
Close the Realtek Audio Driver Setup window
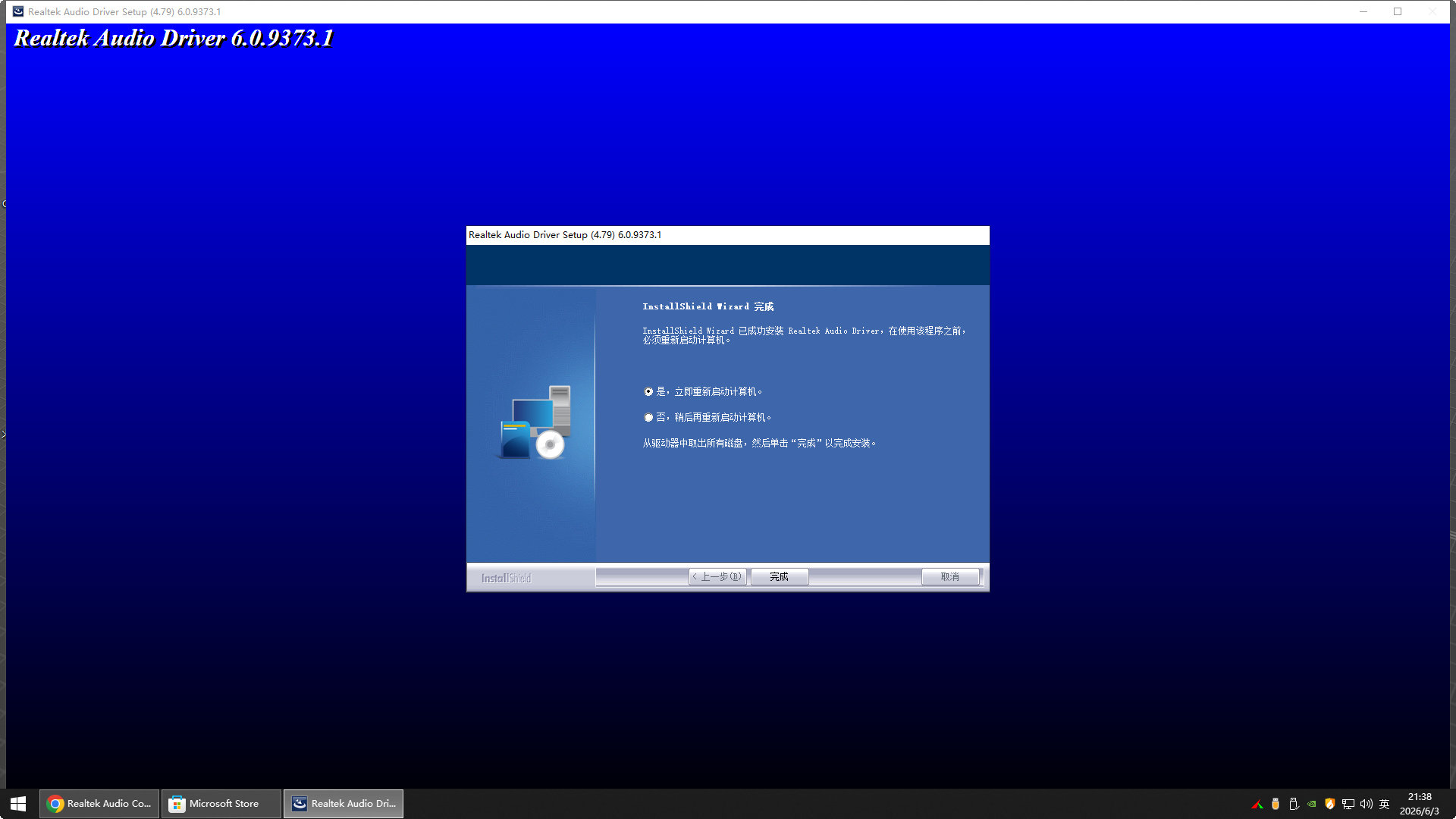point(1432,11)
